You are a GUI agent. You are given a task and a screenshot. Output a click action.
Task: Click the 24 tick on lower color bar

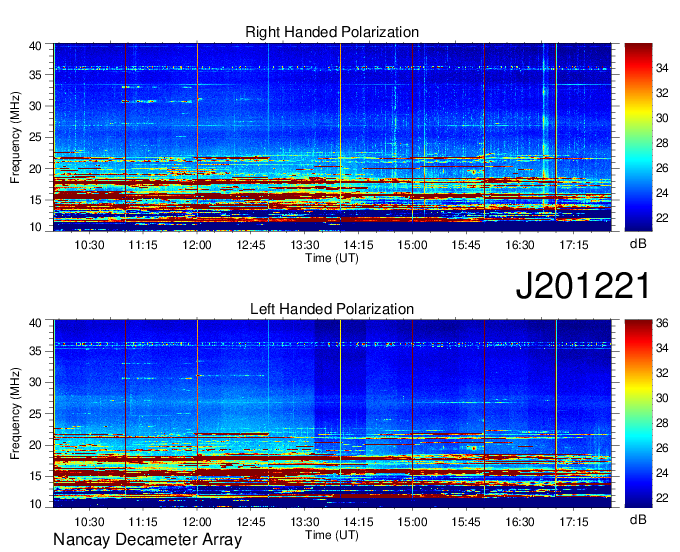(x=662, y=473)
